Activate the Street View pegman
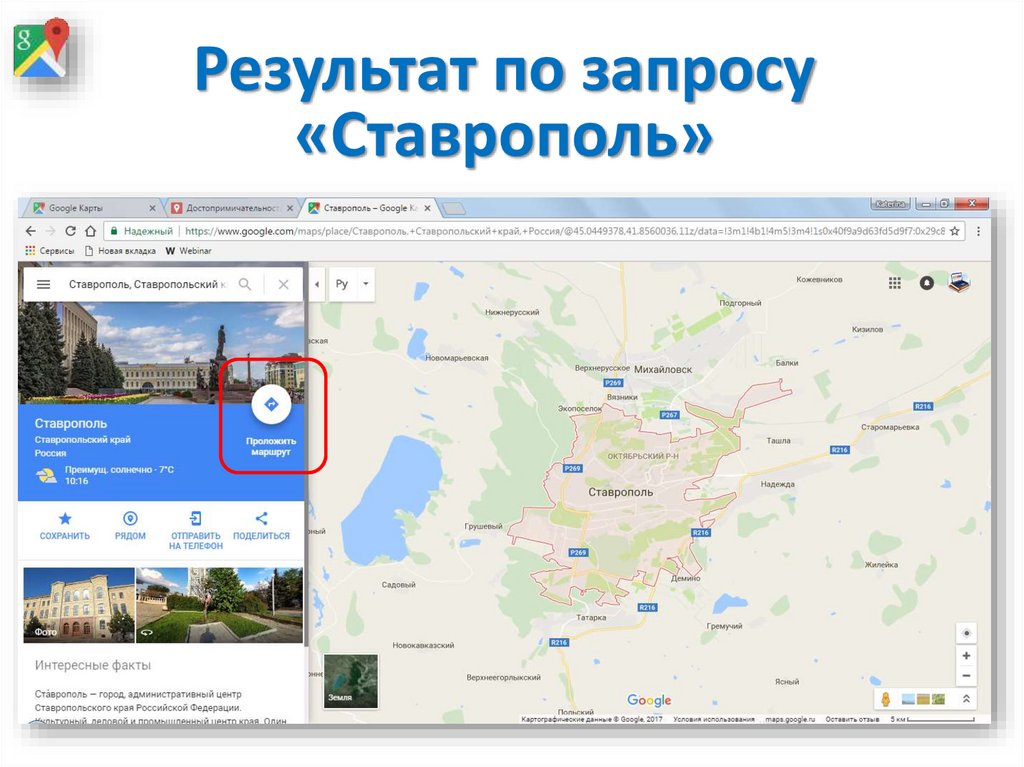 click(x=886, y=699)
